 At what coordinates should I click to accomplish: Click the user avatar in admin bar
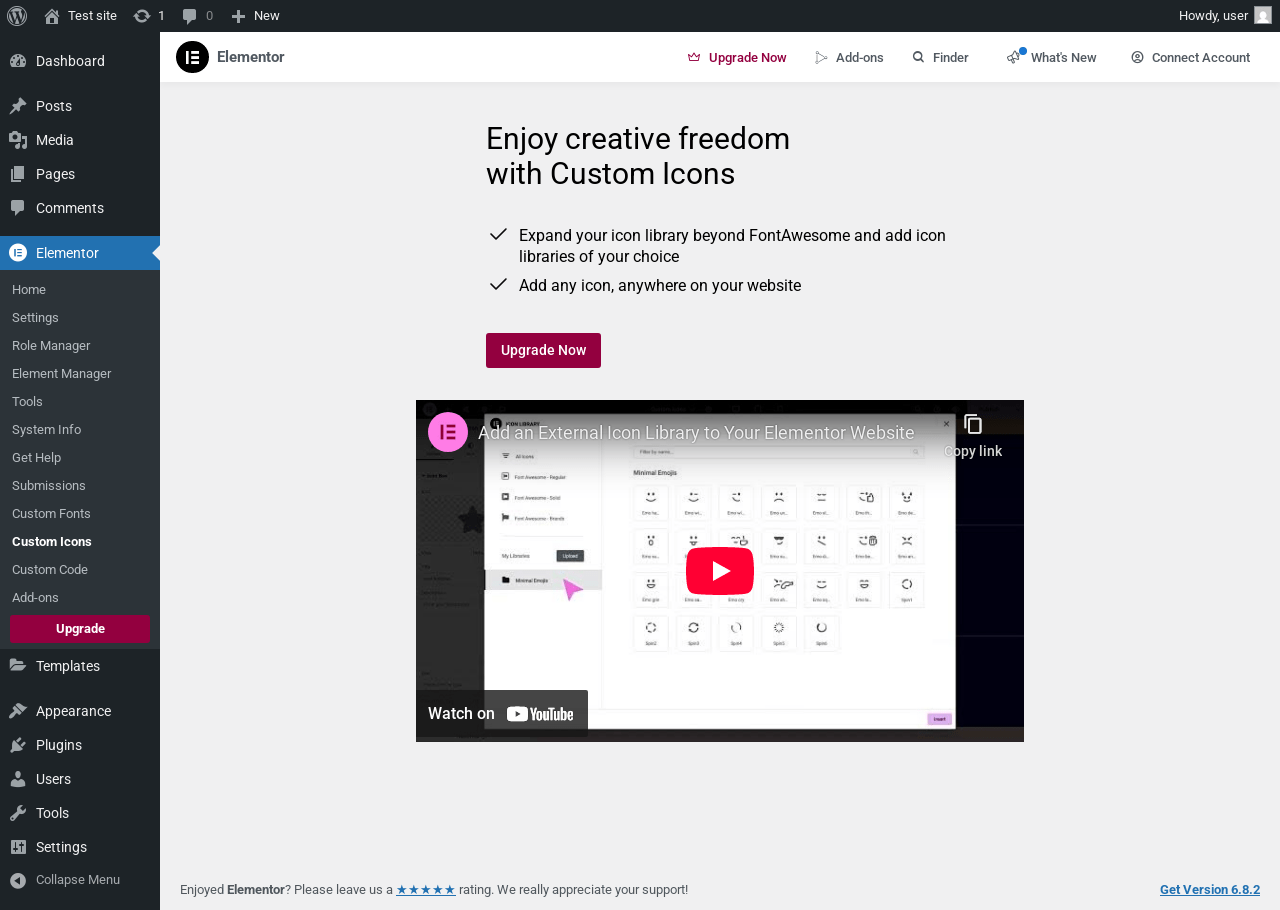[x=1263, y=16]
